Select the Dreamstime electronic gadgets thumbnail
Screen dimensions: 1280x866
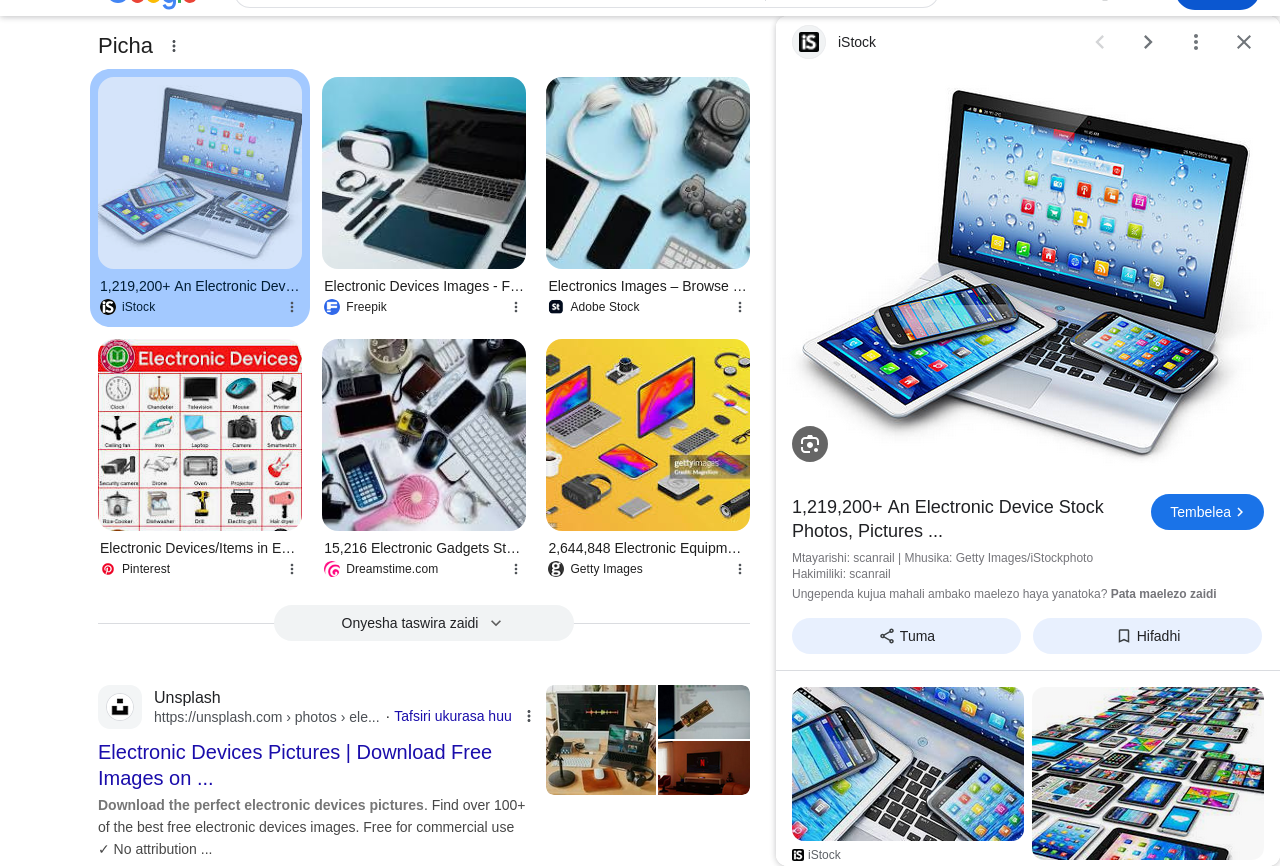click(x=424, y=435)
